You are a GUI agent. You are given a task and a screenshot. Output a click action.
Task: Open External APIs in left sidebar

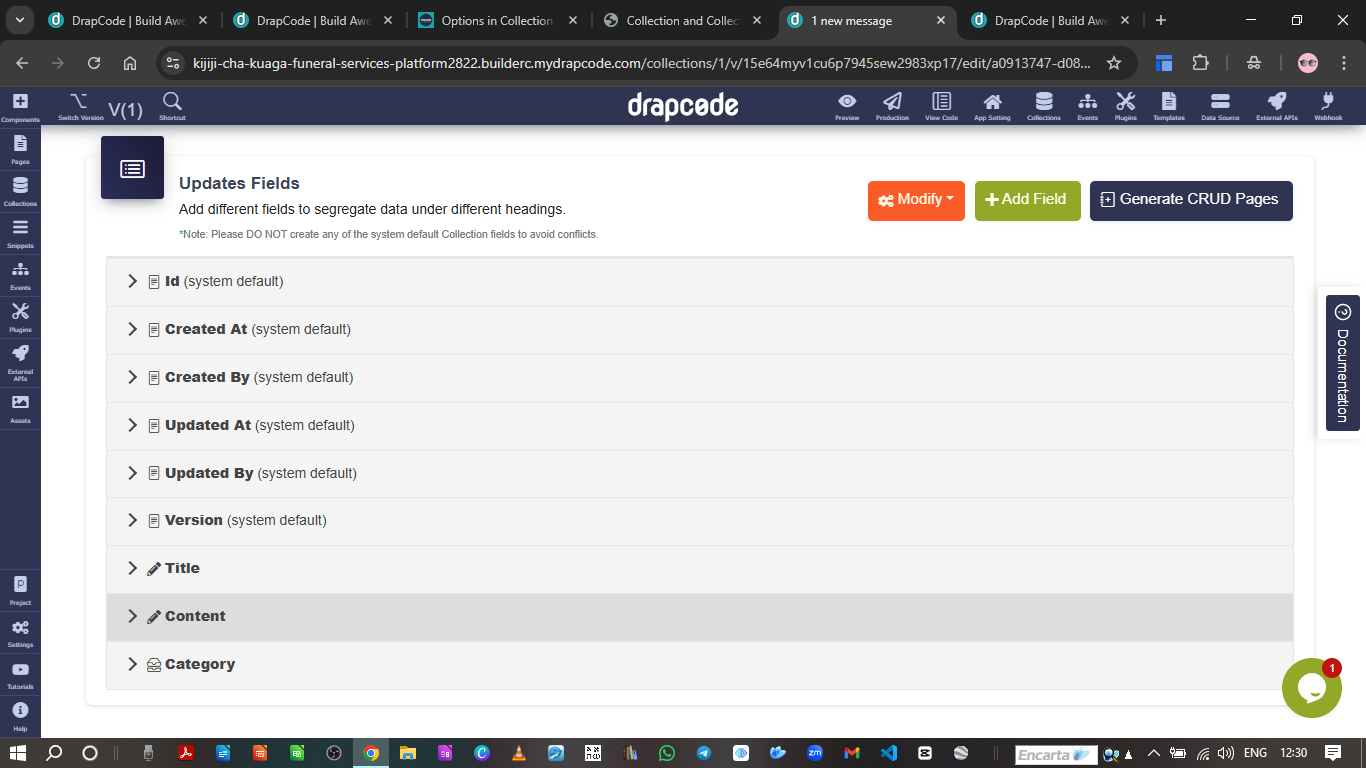coord(20,363)
